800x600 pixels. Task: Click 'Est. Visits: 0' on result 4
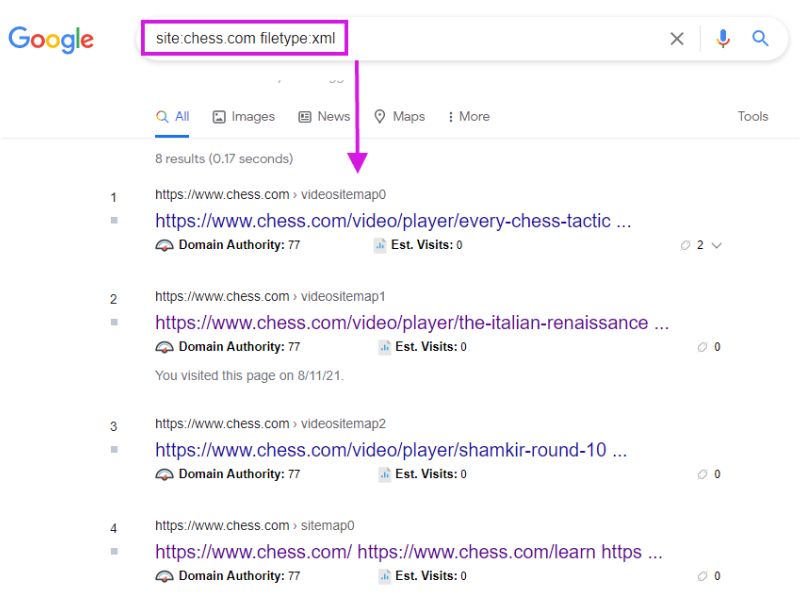(x=431, y=576)
